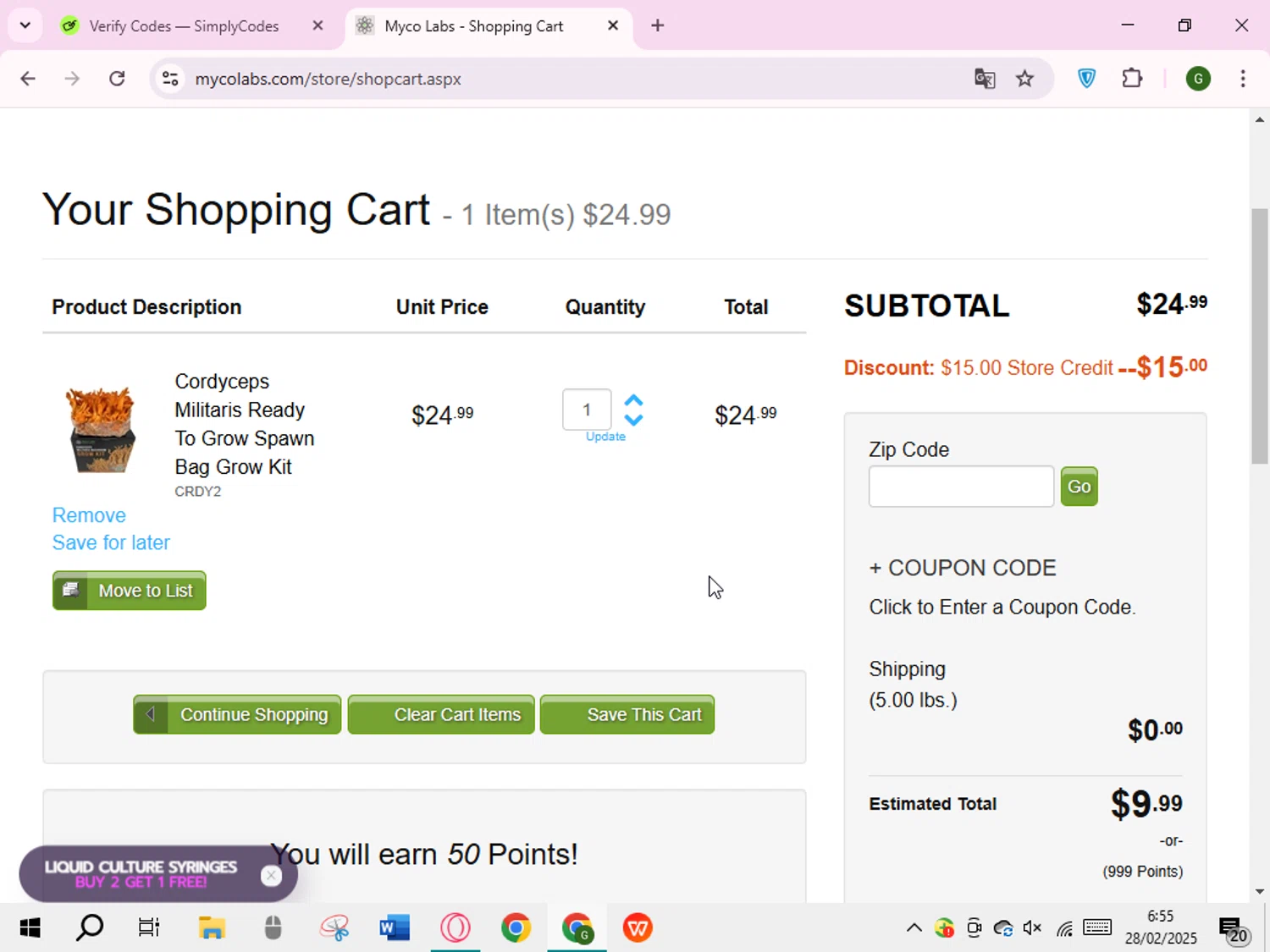The width and height of the screenshot is (1270, 952).
Task: Open the network Wi-Fi tray icon
Action: click(x=1064, y=928)
